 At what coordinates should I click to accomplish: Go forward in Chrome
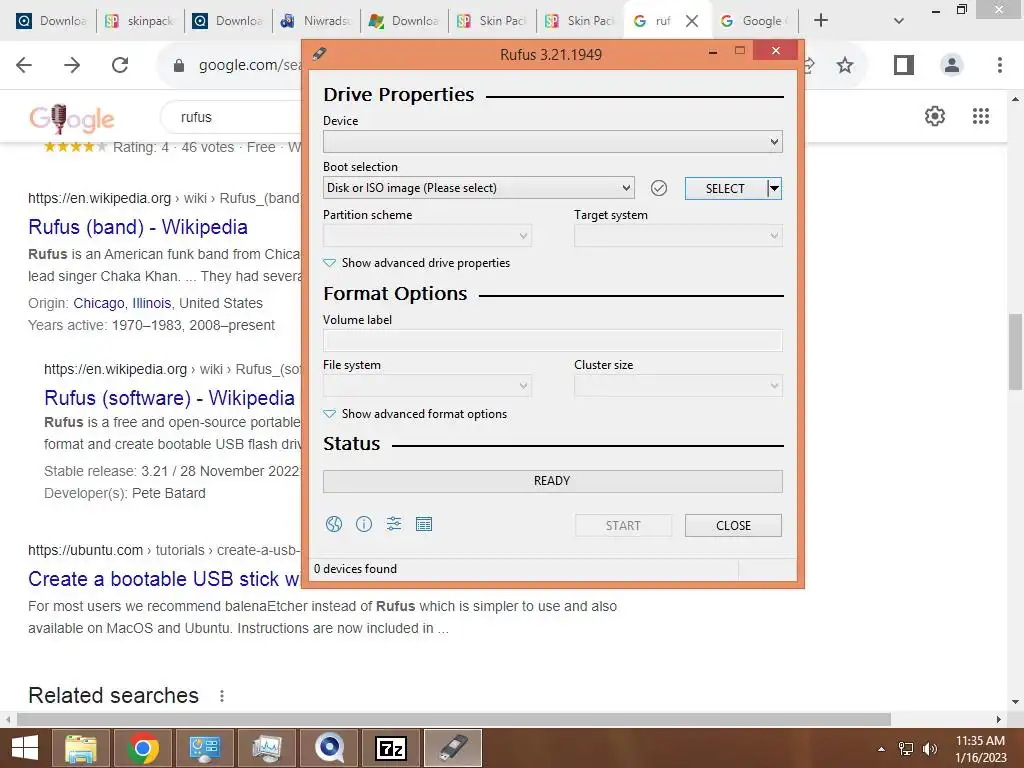coord(72,65)
